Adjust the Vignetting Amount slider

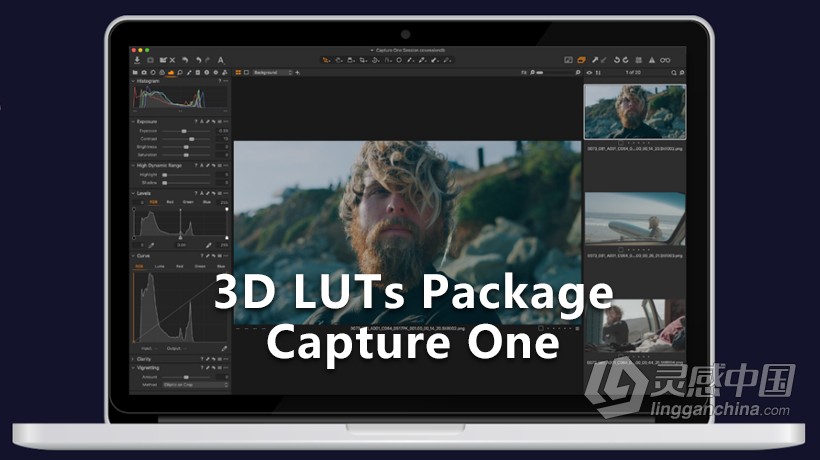click(187, 377)
